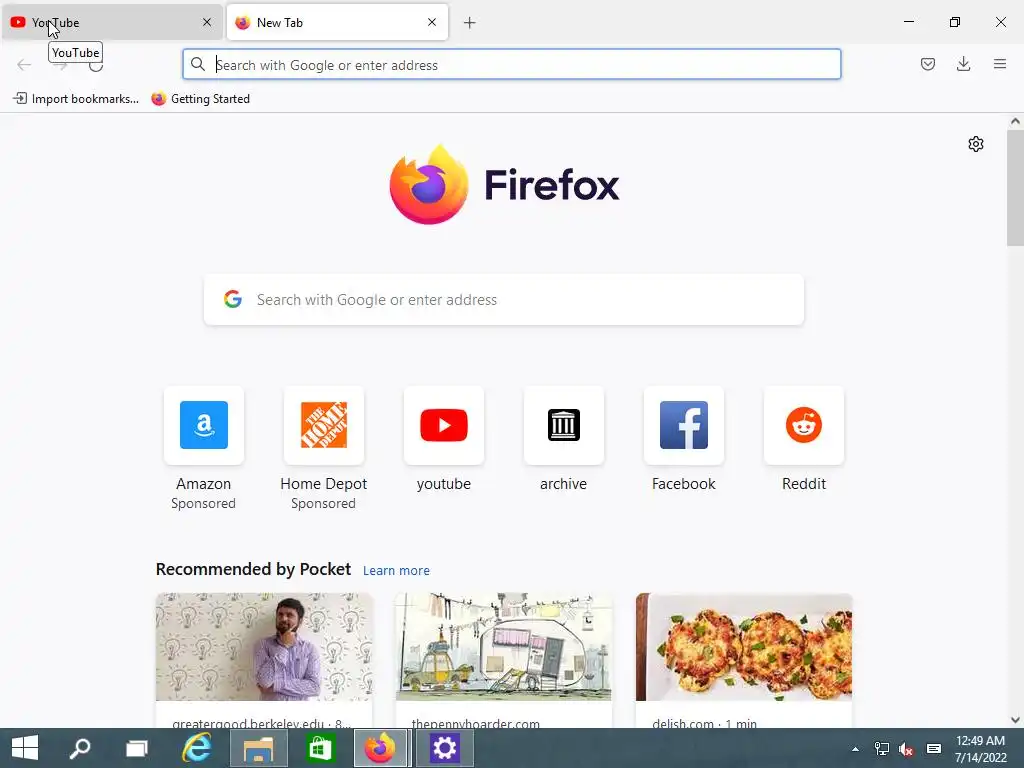Click Import bookmarks in bookmarks toolbar
This screenshot has width=1024, height=768.
pyautogui.click(x=76, y=99)
